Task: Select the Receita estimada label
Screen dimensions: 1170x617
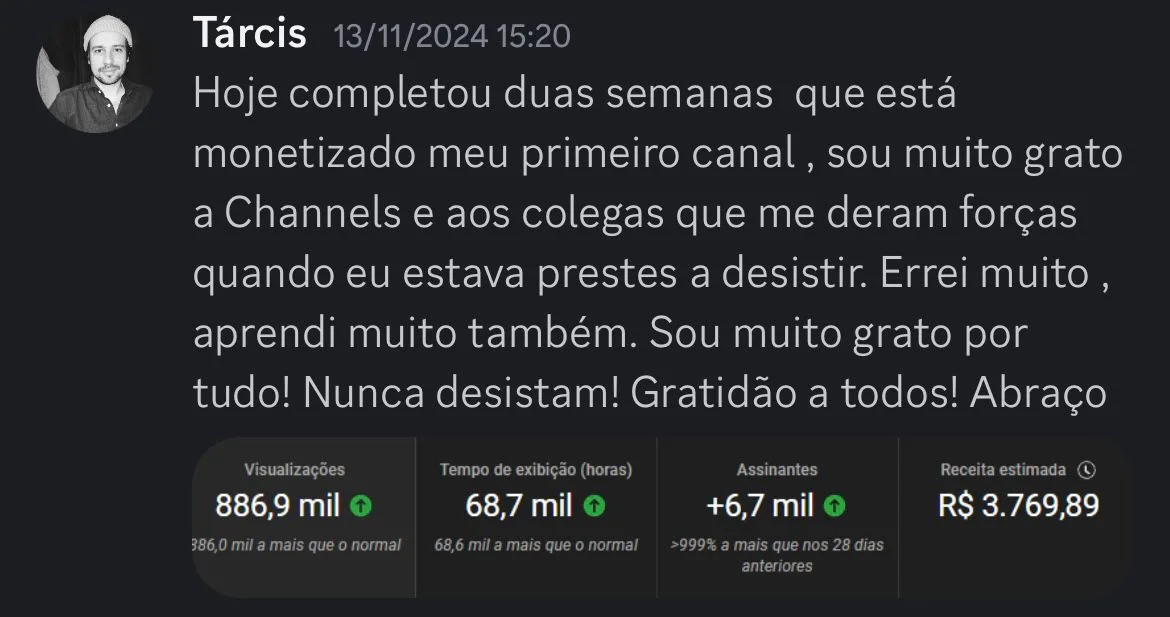Action: pyautogui.click(x=1003, y=469)
